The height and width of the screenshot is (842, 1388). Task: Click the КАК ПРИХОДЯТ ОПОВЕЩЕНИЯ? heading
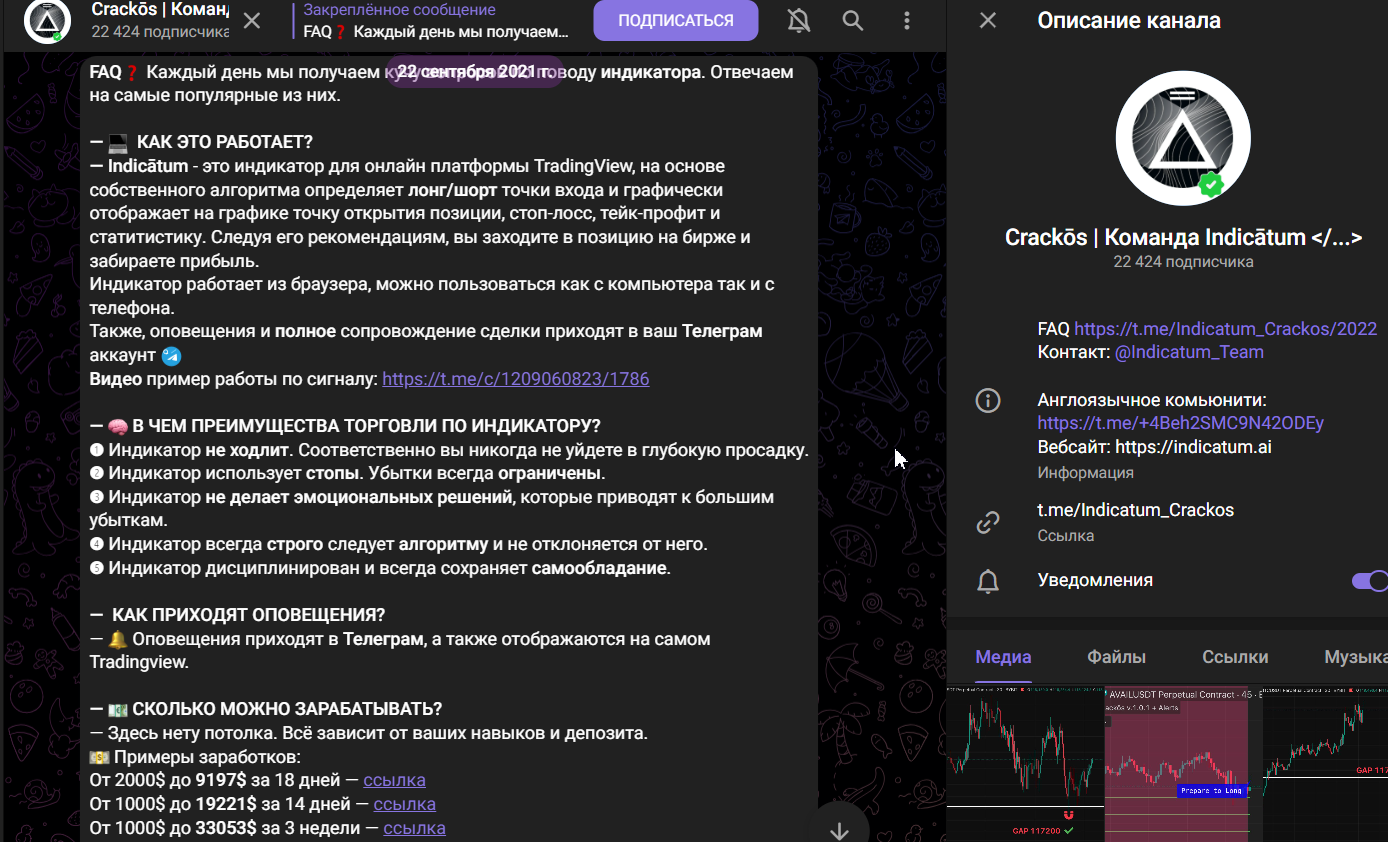pyautogui.click(x=248, y=615)
